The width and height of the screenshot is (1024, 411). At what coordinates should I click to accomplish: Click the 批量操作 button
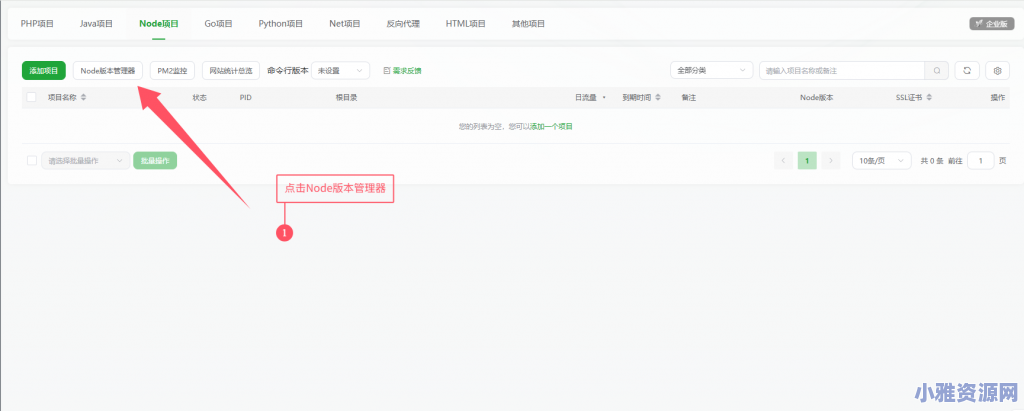(155, 161)
